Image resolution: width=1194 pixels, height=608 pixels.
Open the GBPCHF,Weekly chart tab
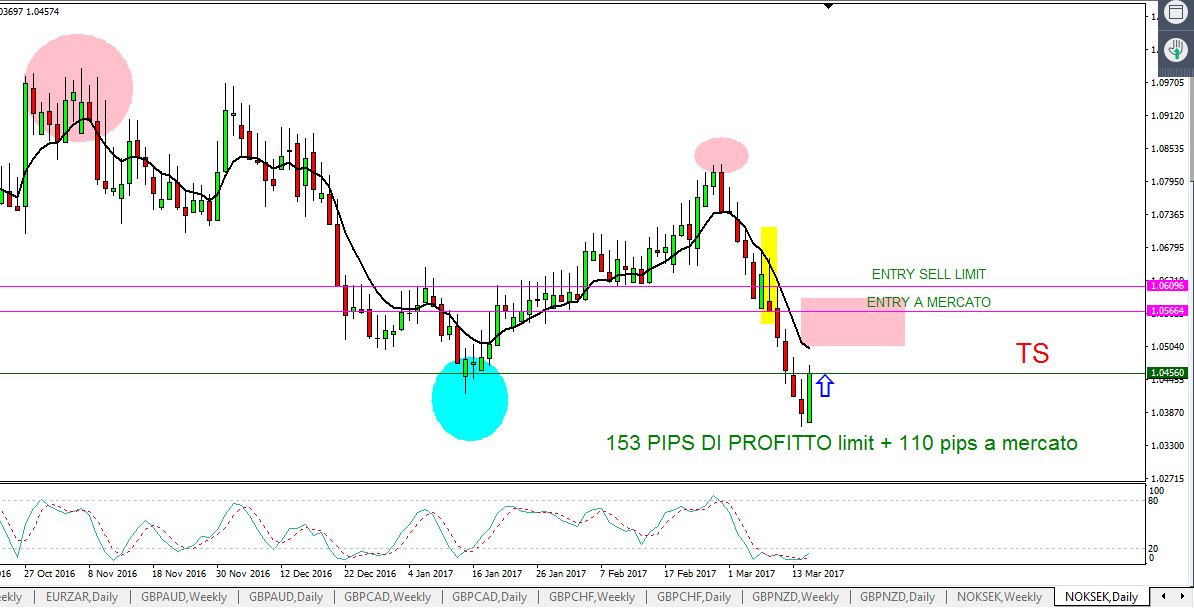point(590,597)
